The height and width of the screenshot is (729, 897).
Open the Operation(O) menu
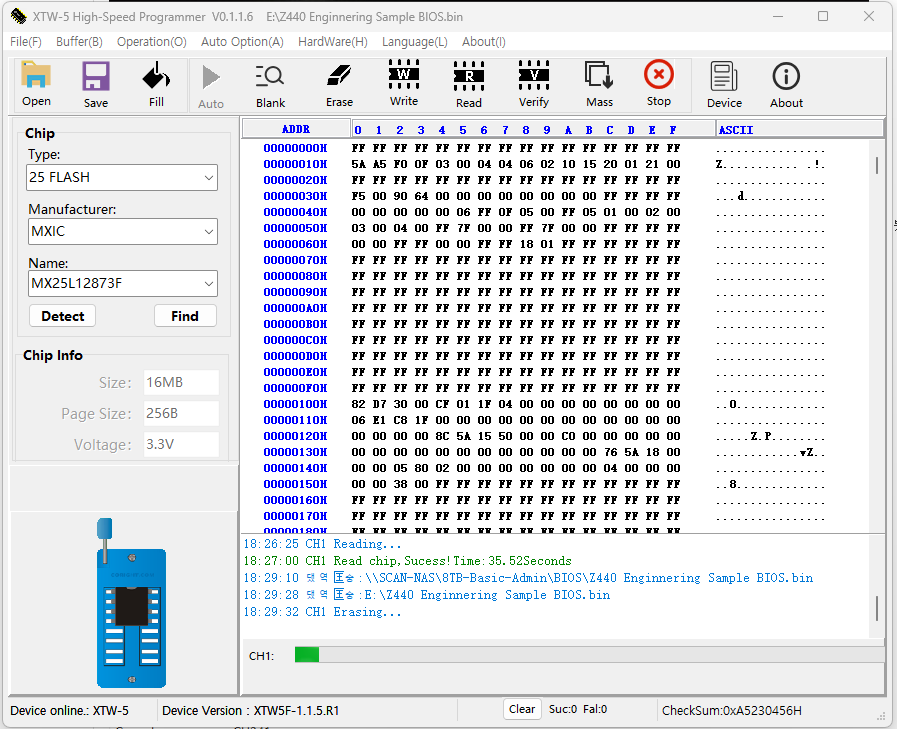coord(152,42)
